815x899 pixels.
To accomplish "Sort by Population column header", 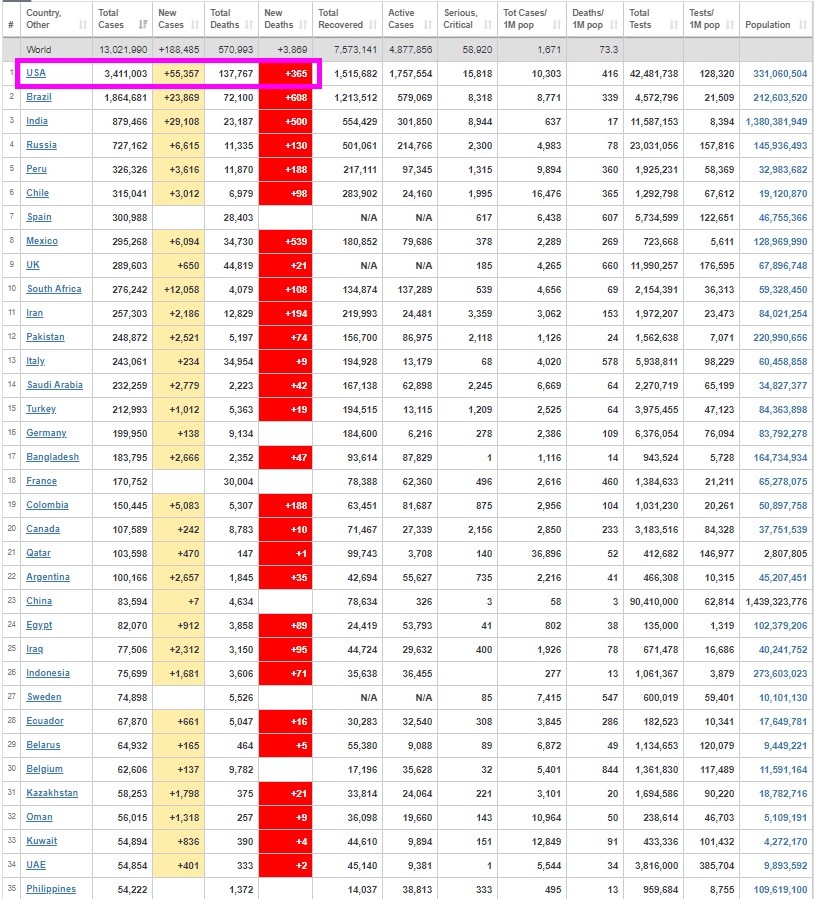I will click(767, 23).
